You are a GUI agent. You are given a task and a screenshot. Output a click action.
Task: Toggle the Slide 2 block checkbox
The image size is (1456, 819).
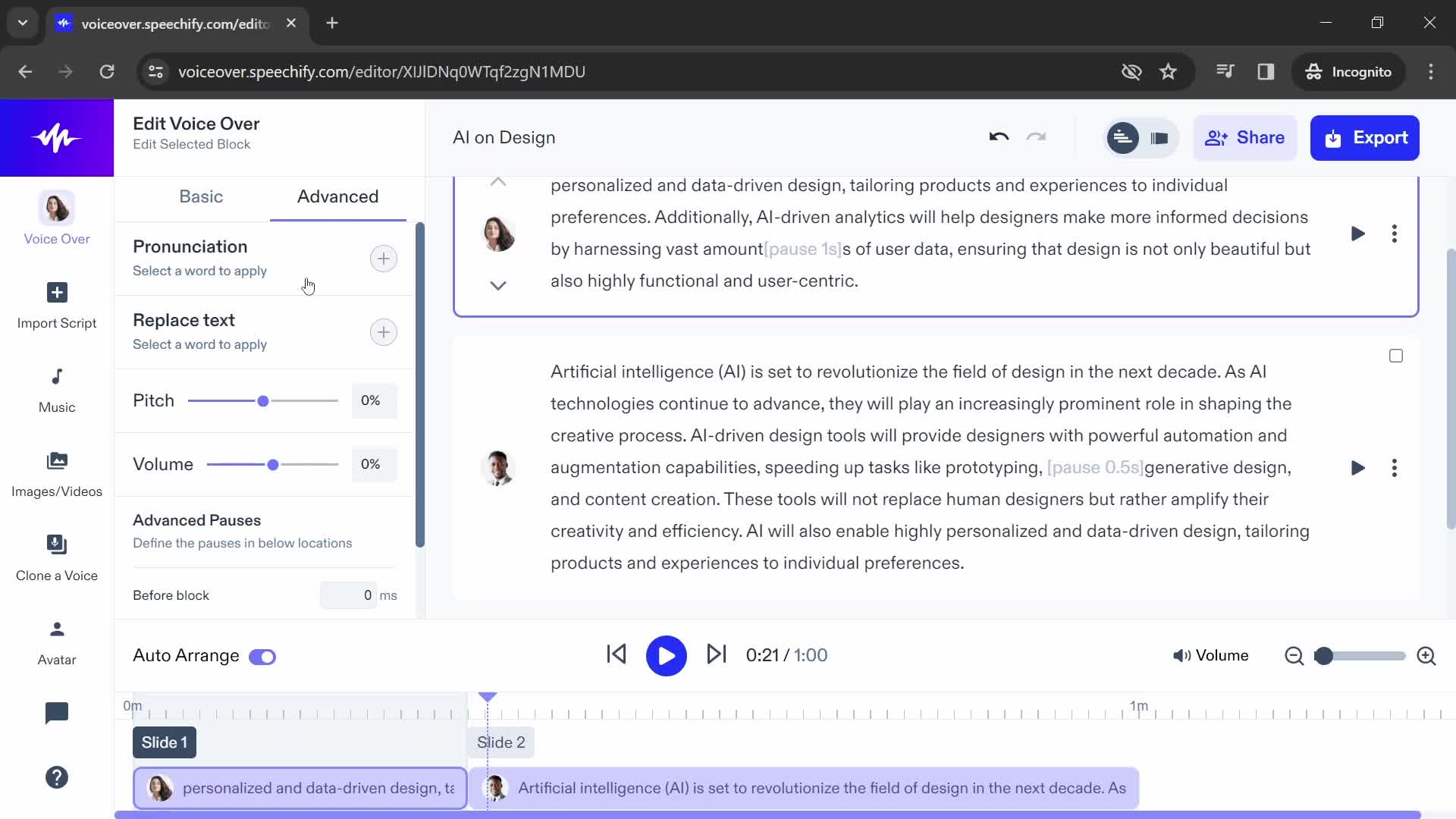(x=1396, y=356)
